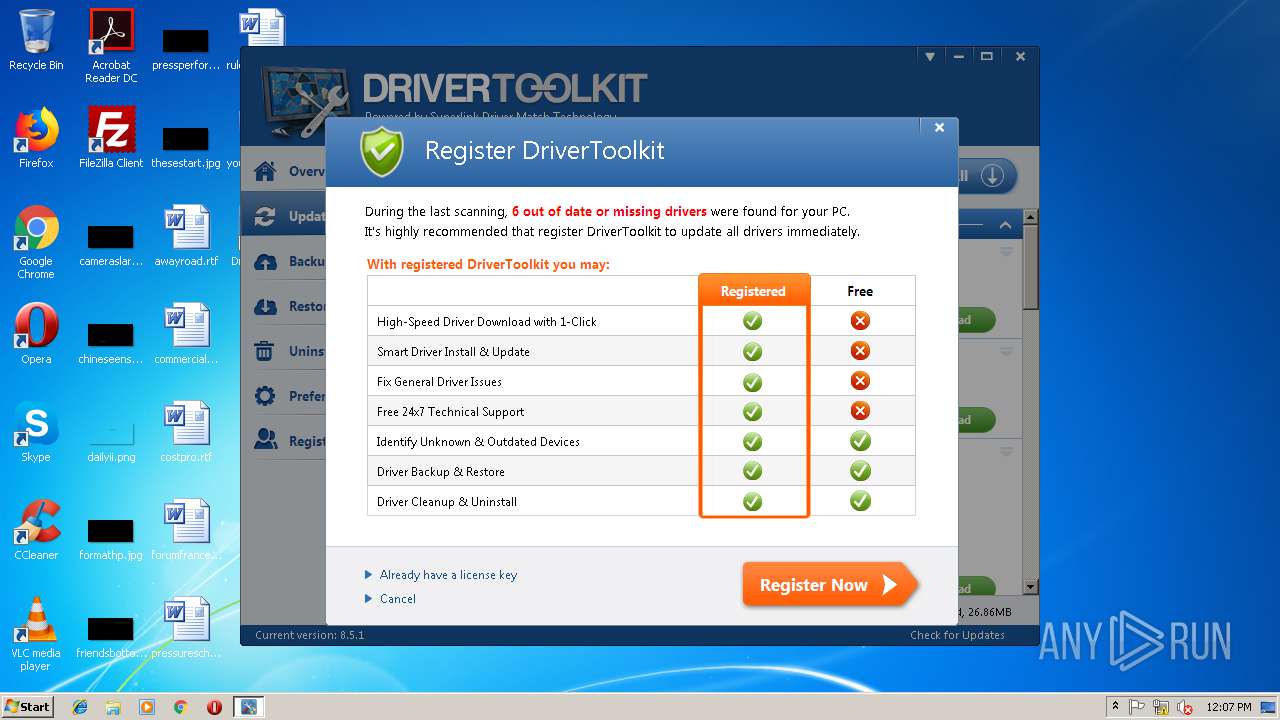Open Opera browser desktop icon
Viewport: 1280px width, 720px height.
tap(36, 333)
